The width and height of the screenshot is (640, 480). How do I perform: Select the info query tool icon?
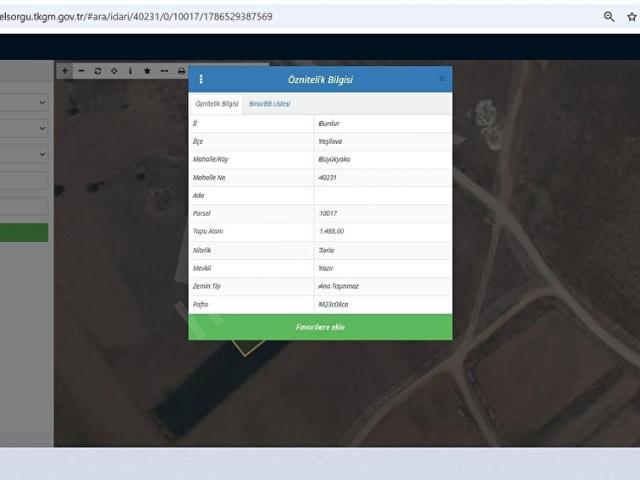tap(131, 71)
